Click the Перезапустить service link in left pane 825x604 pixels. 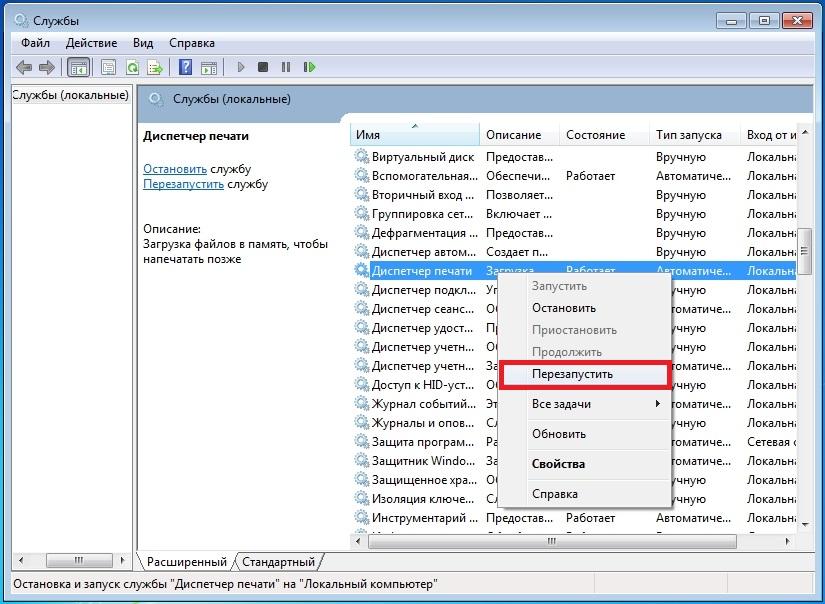183,184
